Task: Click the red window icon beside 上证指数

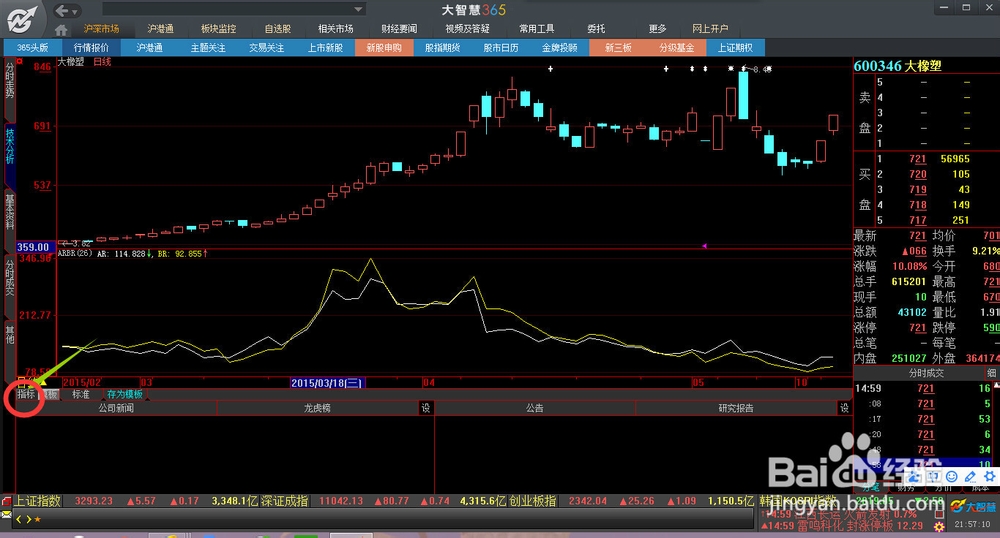Action: tap(6, 501)
